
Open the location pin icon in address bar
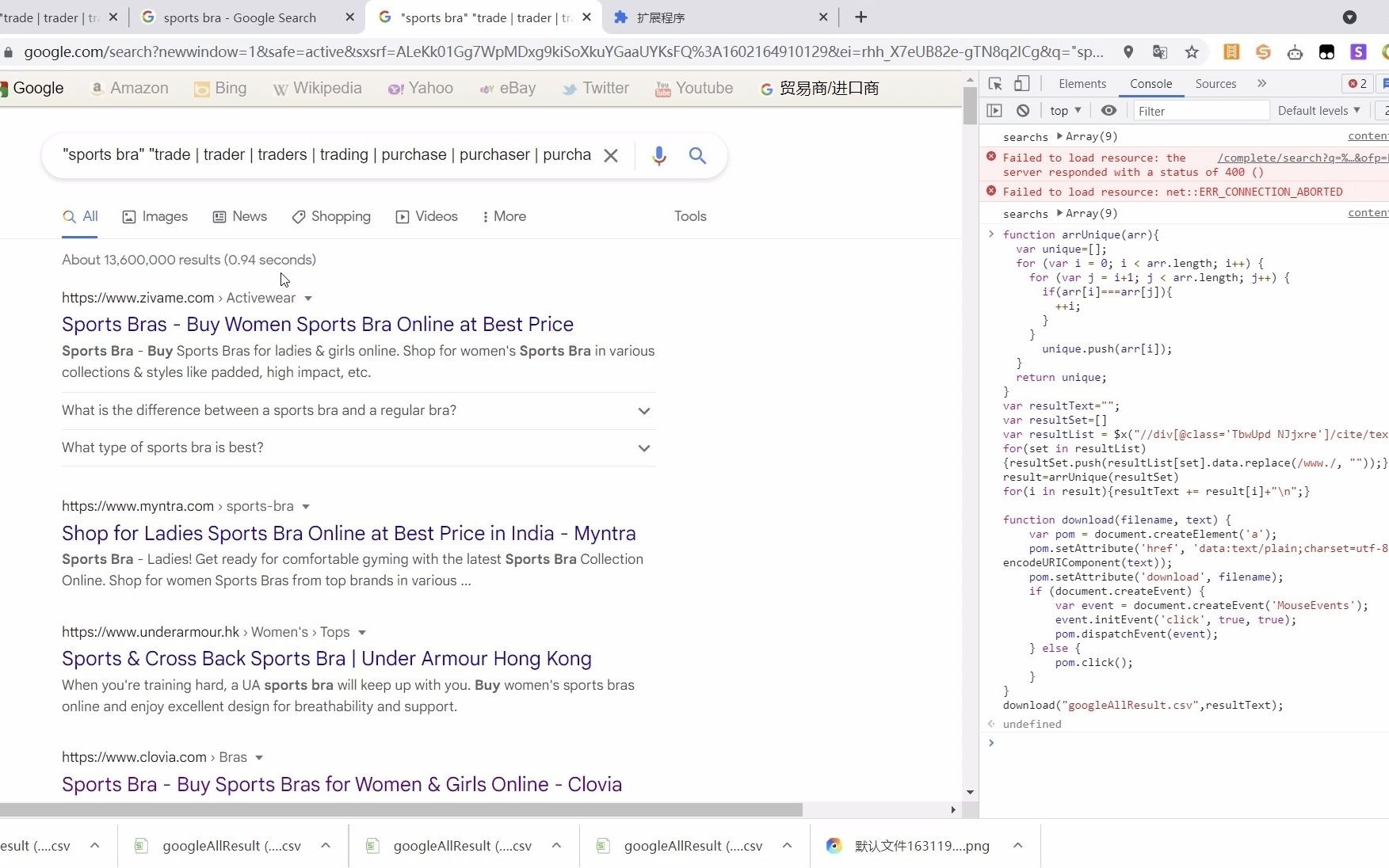(x=1128, y=52)
